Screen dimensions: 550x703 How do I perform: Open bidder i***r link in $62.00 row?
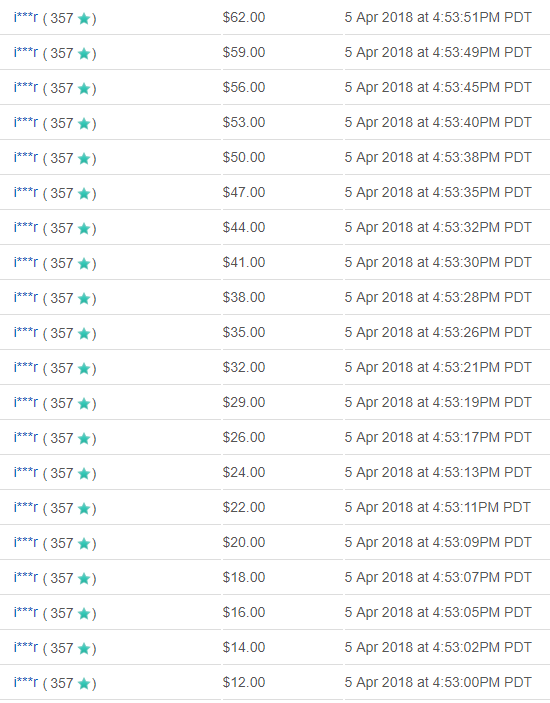pos(26,17)
